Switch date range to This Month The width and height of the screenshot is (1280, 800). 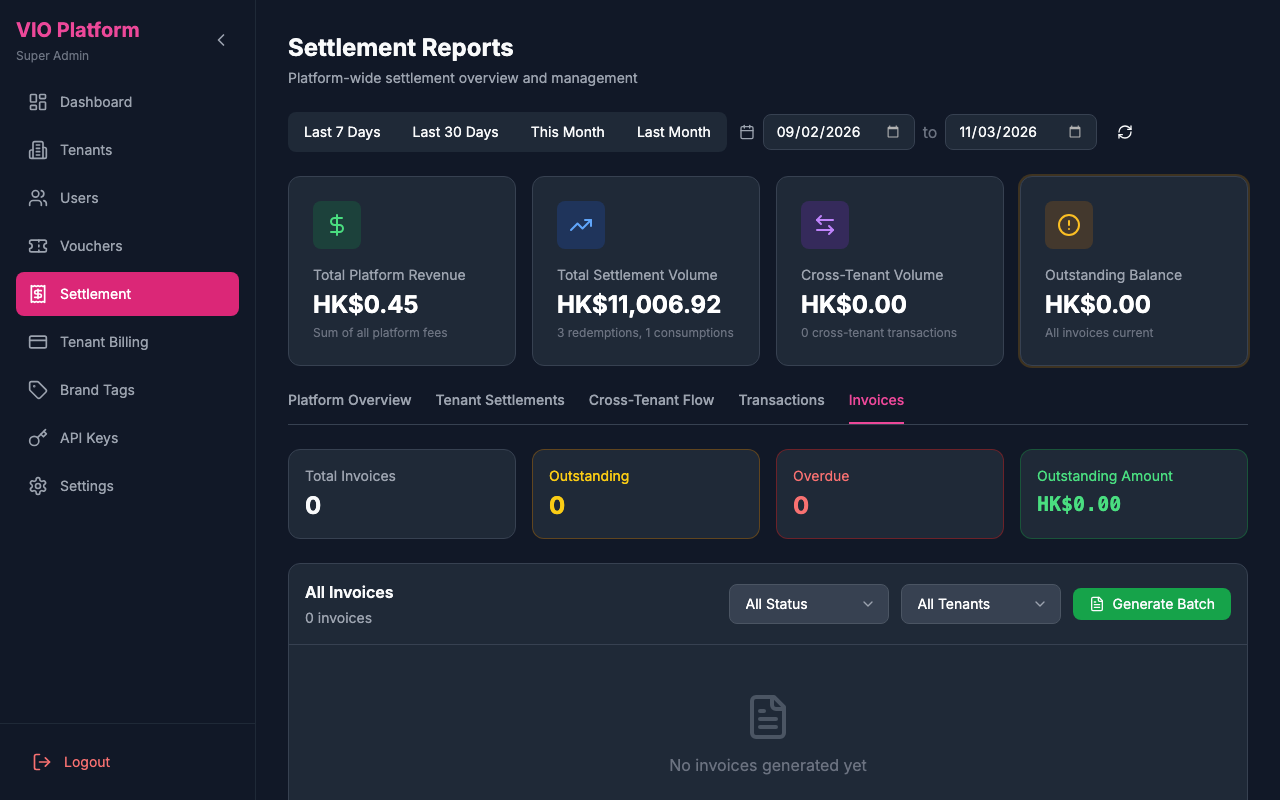(567, 132)
